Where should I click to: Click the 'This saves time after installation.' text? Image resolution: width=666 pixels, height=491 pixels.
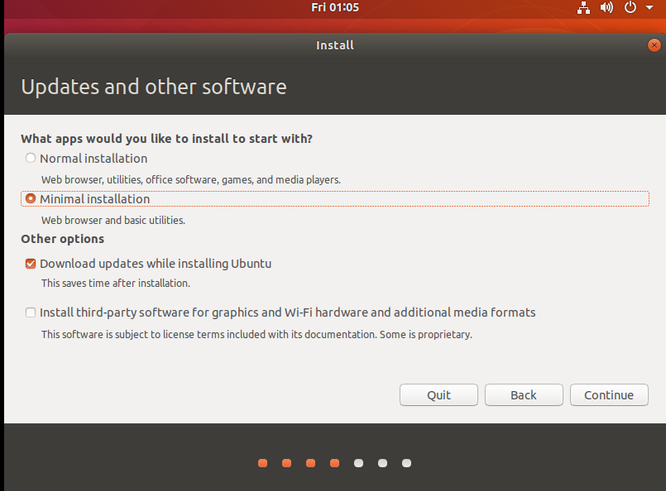[x=116, y=283]
